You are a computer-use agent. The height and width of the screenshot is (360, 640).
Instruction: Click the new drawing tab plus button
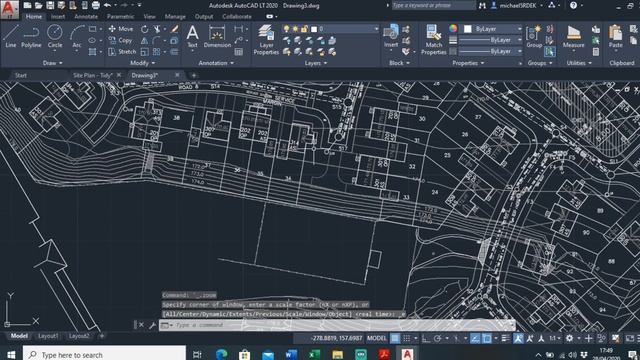point(193,76)
